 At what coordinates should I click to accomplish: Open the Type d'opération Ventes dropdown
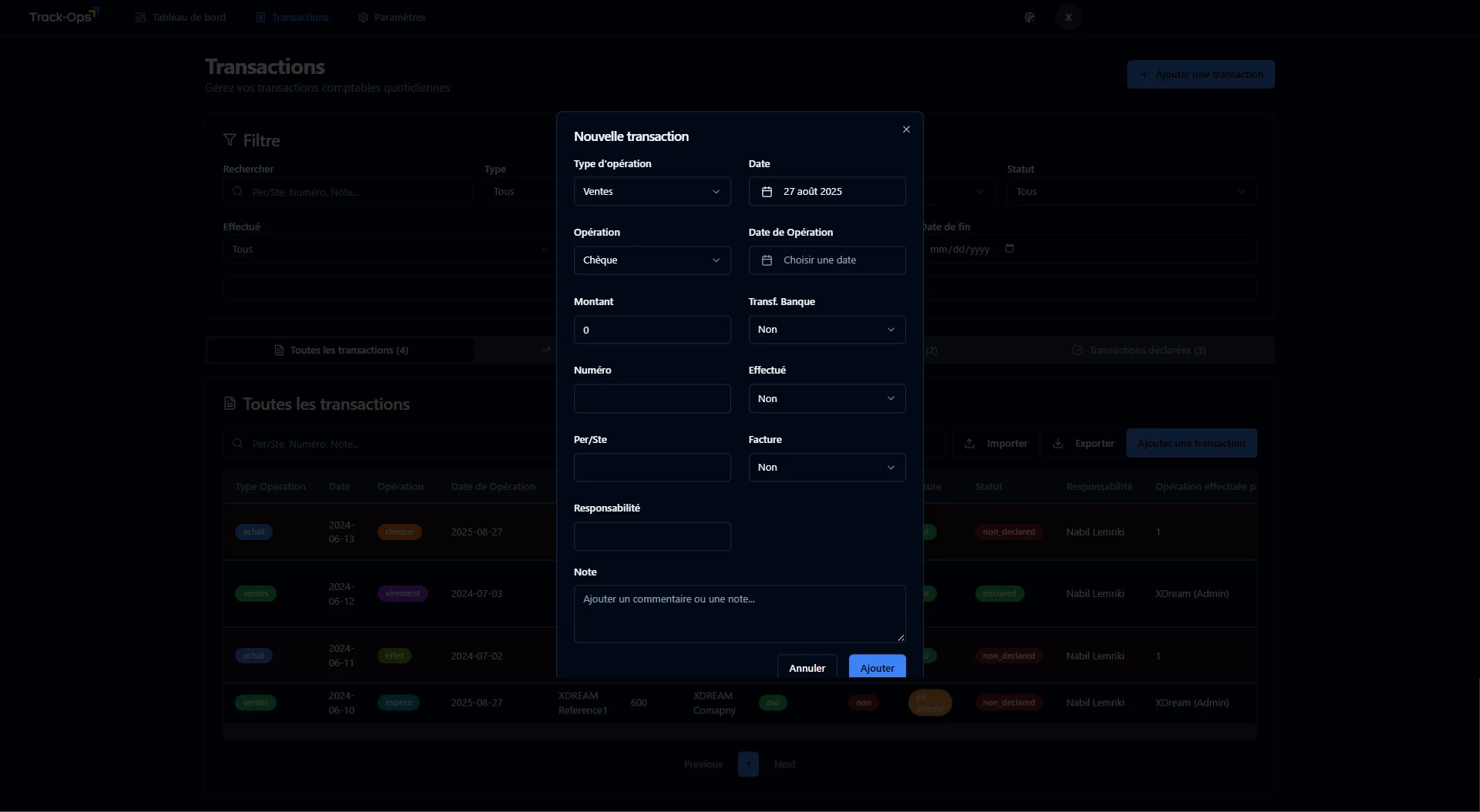pyautogui.click(x=652, y=191)
